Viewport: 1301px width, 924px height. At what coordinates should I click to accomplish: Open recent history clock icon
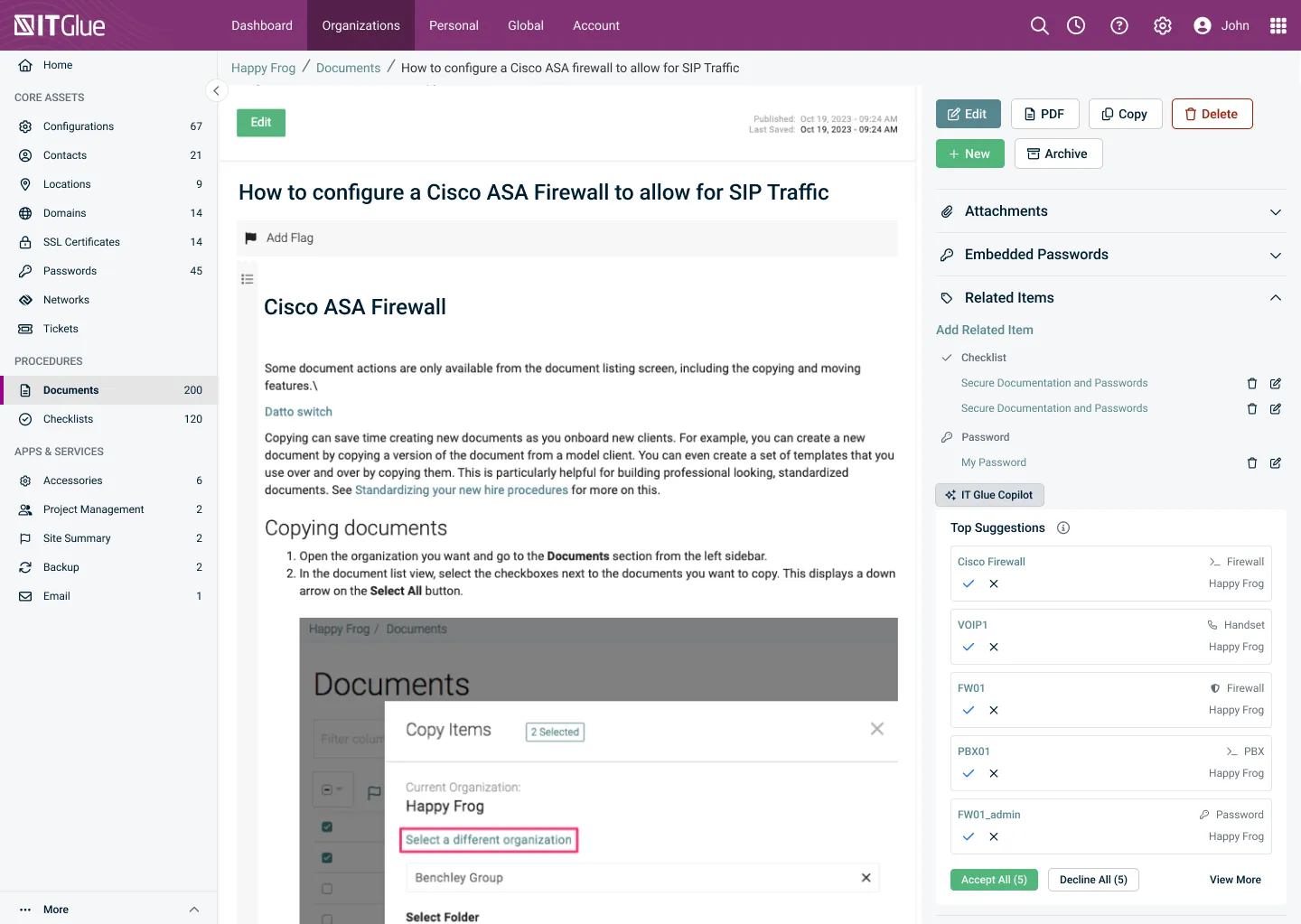click(1076, 25)
